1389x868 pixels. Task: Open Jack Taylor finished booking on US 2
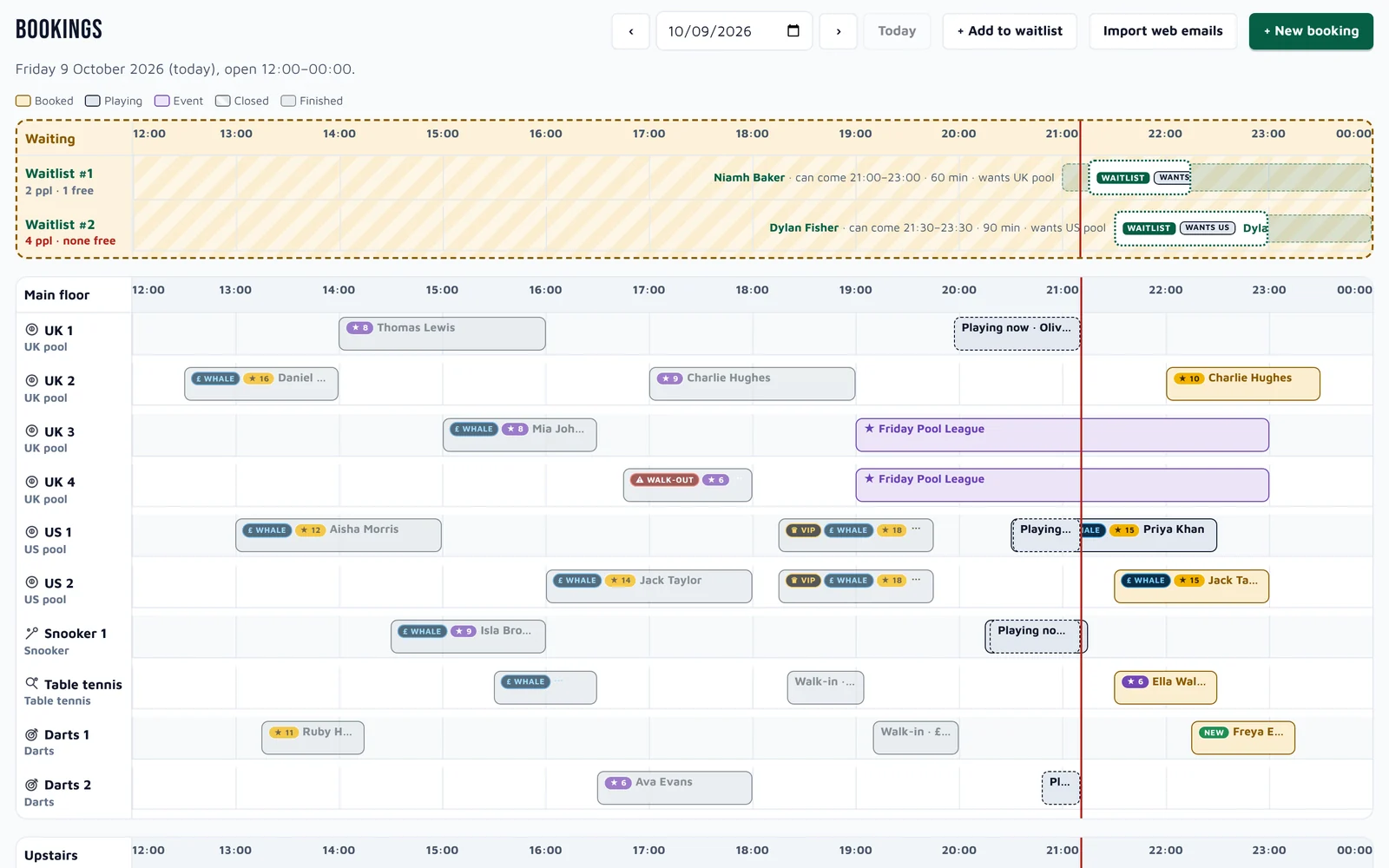click(649, 586)
